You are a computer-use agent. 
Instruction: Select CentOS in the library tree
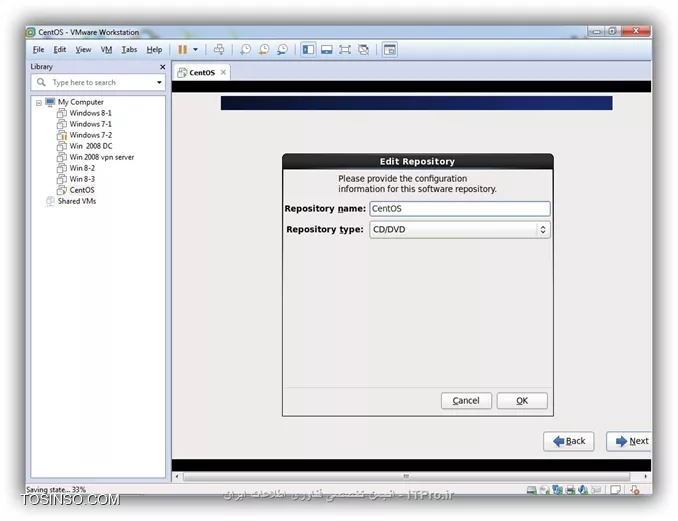tap(82, 190)
